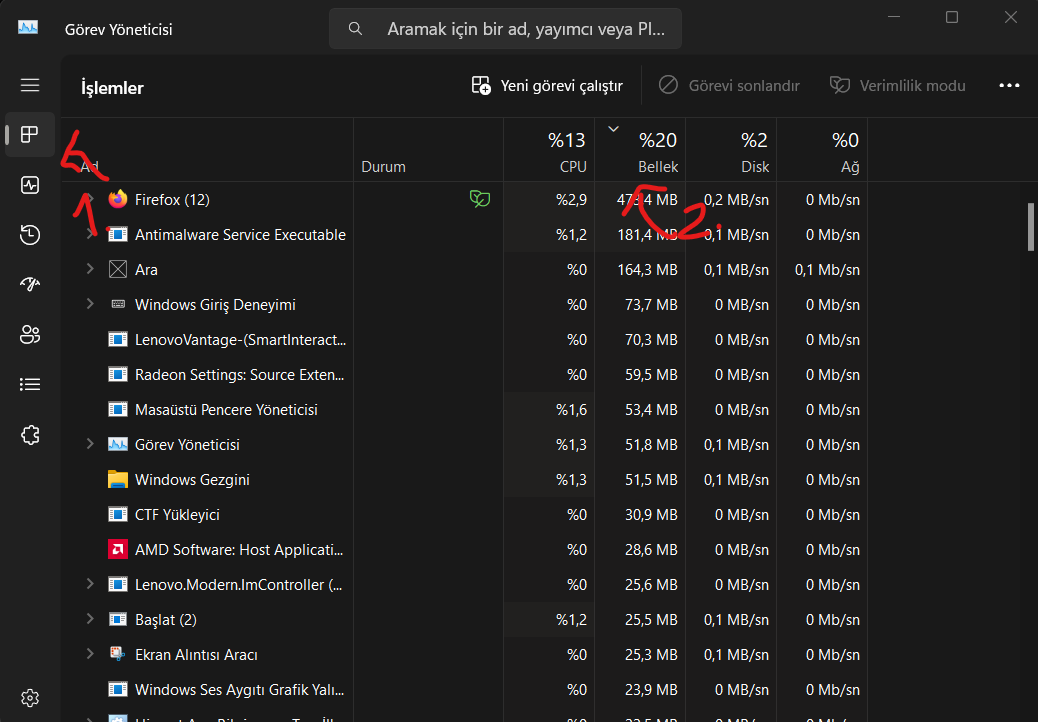Viewport: 1038px width, 722px height.
Task: Open Startup apps page in sidebar
Action: tap(30, 285)
